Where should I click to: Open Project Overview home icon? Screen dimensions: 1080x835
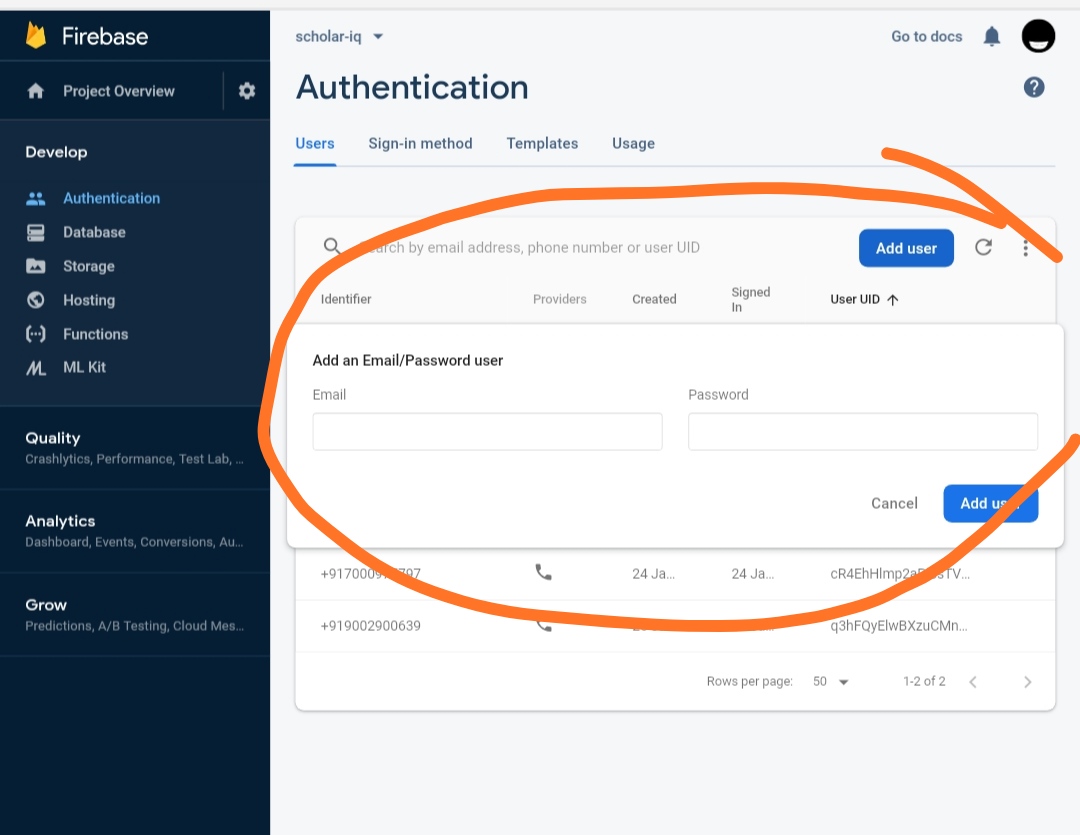(x=36, y=91)
